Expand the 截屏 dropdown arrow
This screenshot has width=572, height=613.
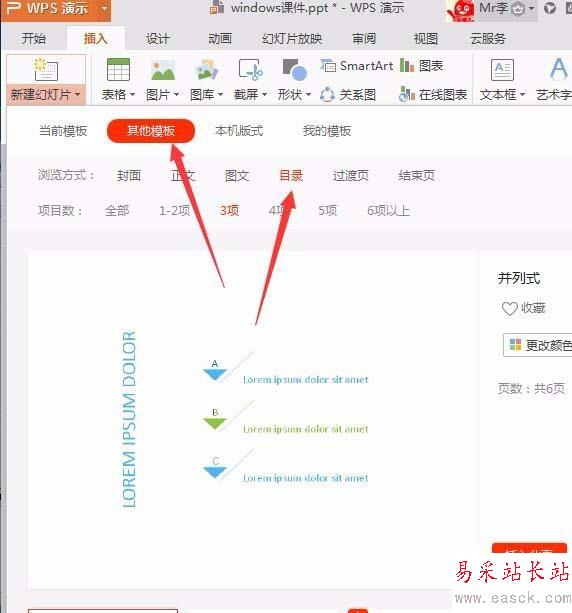coord(264,94)
